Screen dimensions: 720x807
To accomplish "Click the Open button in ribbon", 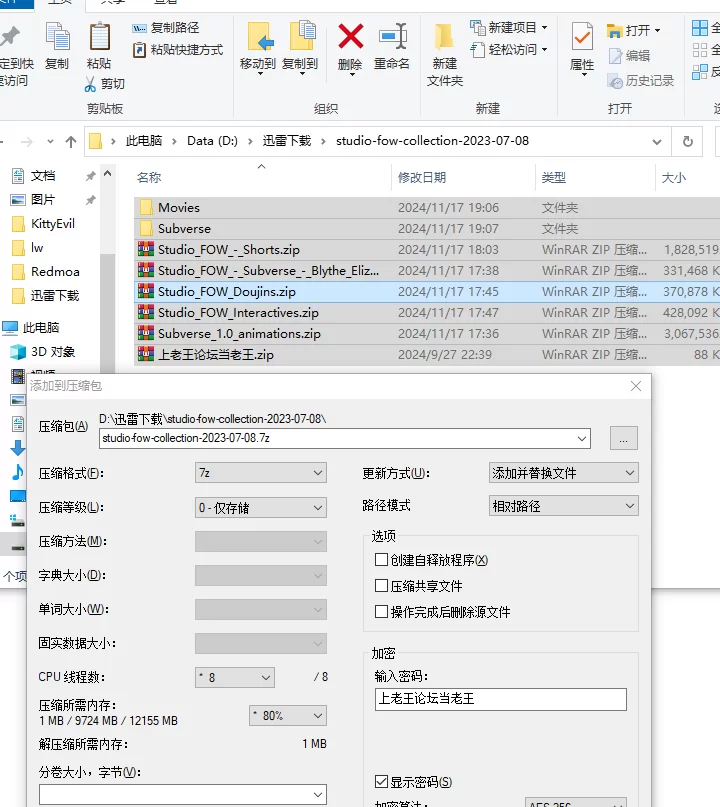I will point(634,30).
